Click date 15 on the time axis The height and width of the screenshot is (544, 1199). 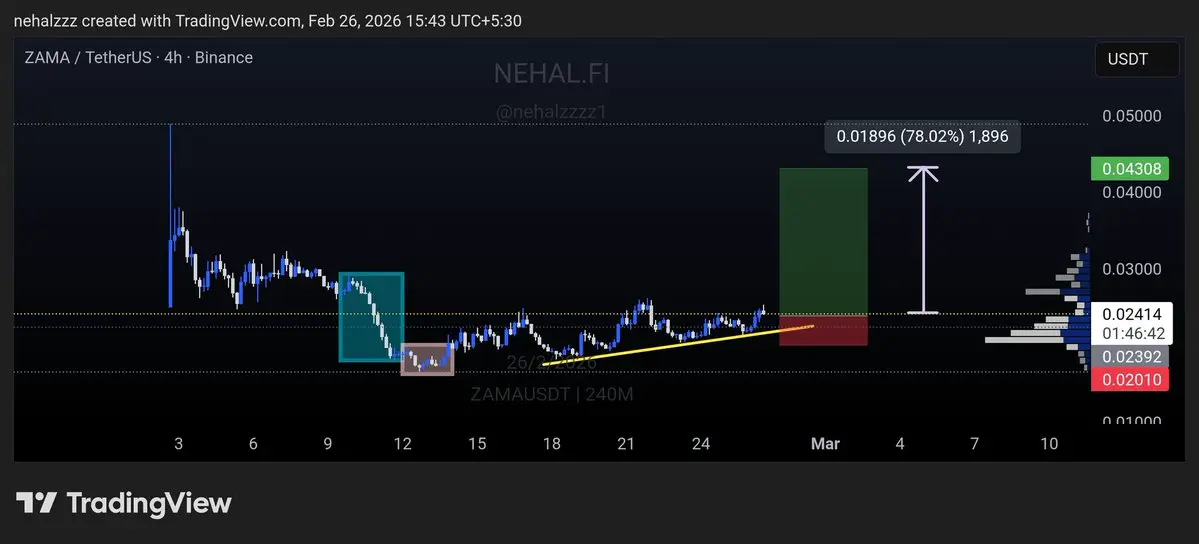click(477, 444)
